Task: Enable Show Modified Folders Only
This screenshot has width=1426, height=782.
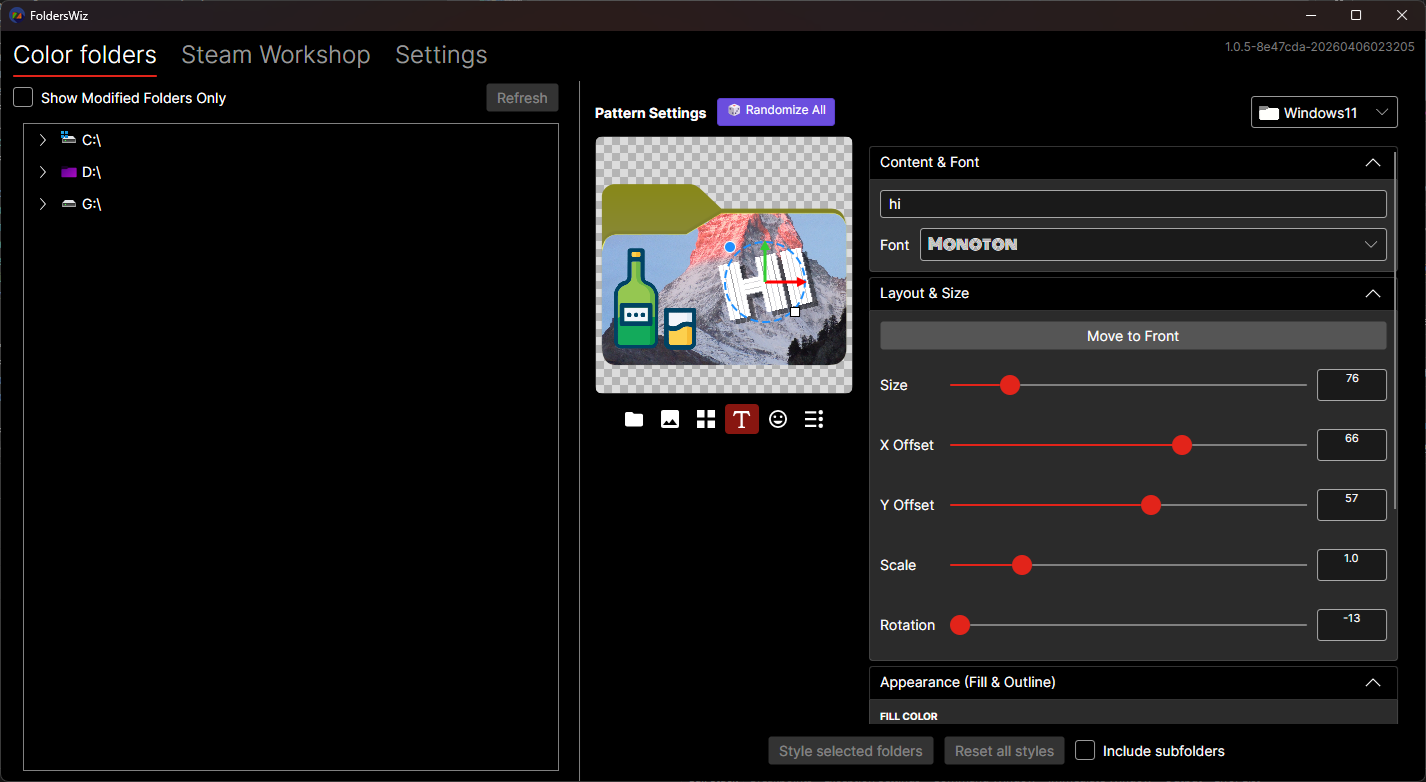Action: click(23, 98)
